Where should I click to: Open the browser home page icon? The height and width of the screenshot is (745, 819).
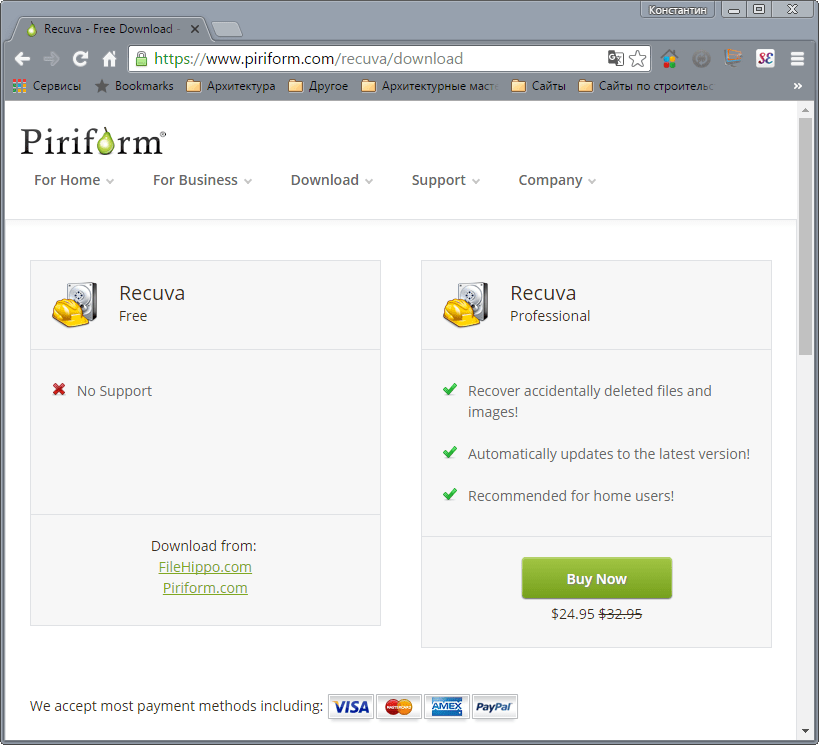109,59
